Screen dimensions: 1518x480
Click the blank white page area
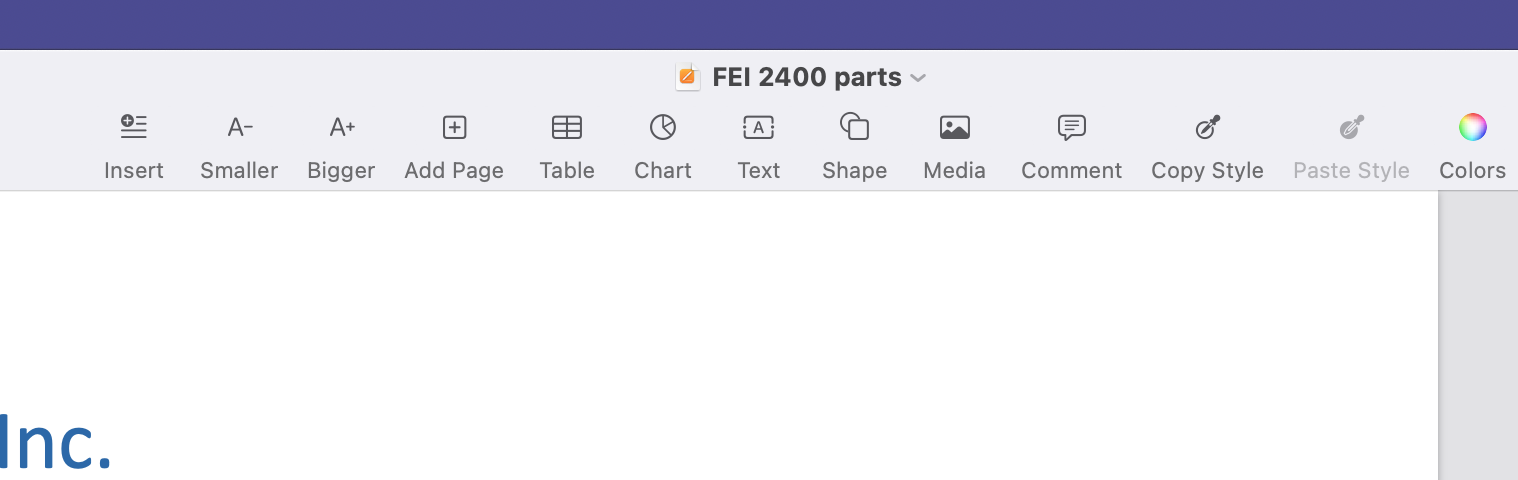[x=700, y=320]
